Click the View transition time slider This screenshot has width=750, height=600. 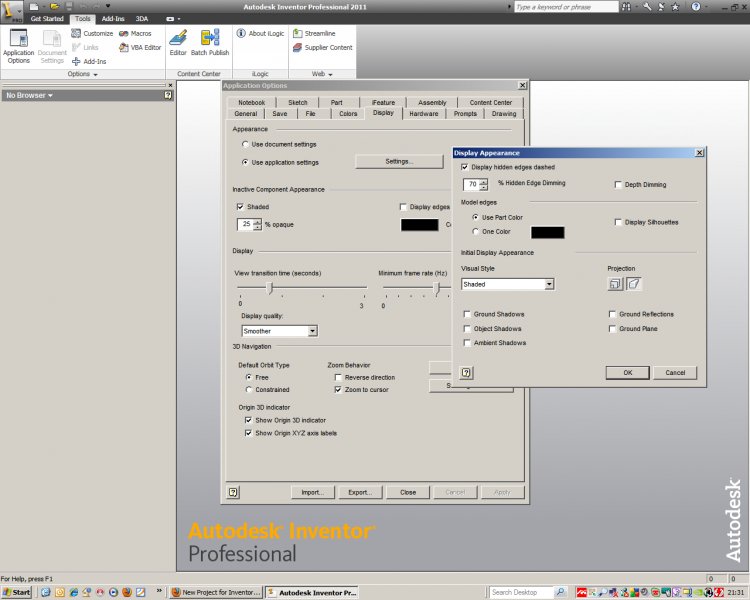tap(269, 288)
